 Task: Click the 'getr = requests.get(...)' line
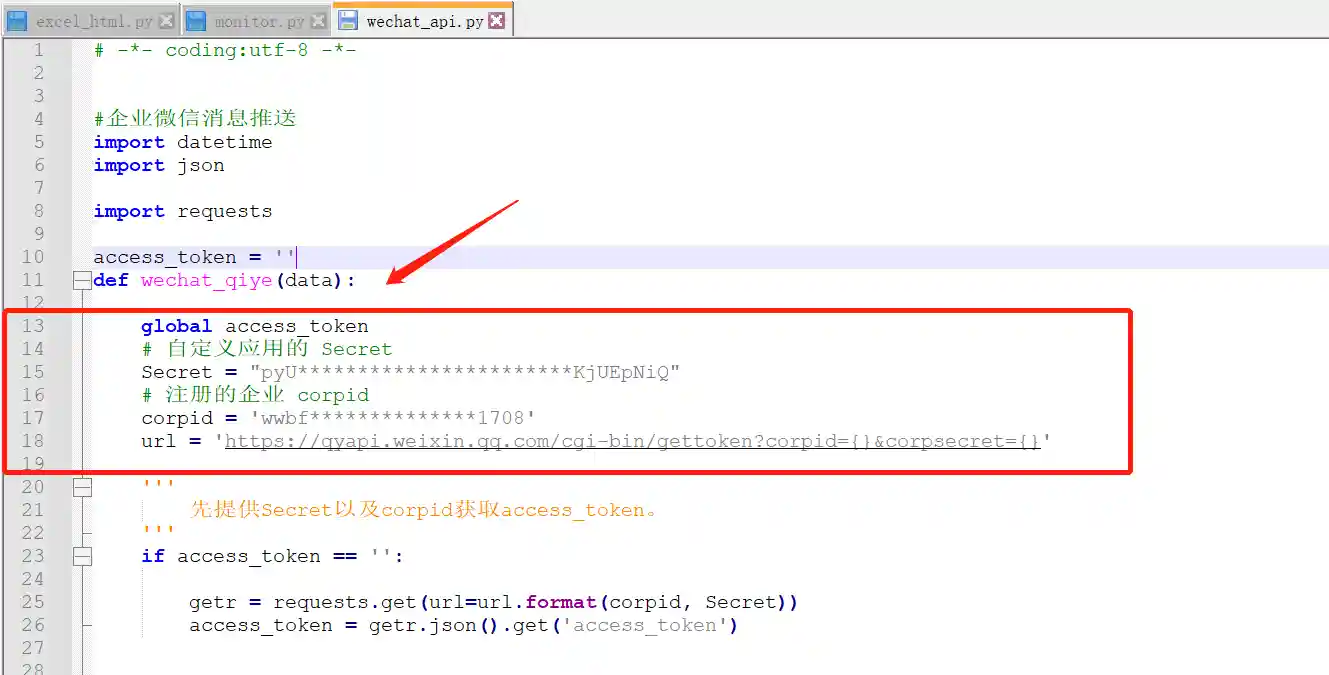pyautogui.click(x=494, y=602)
